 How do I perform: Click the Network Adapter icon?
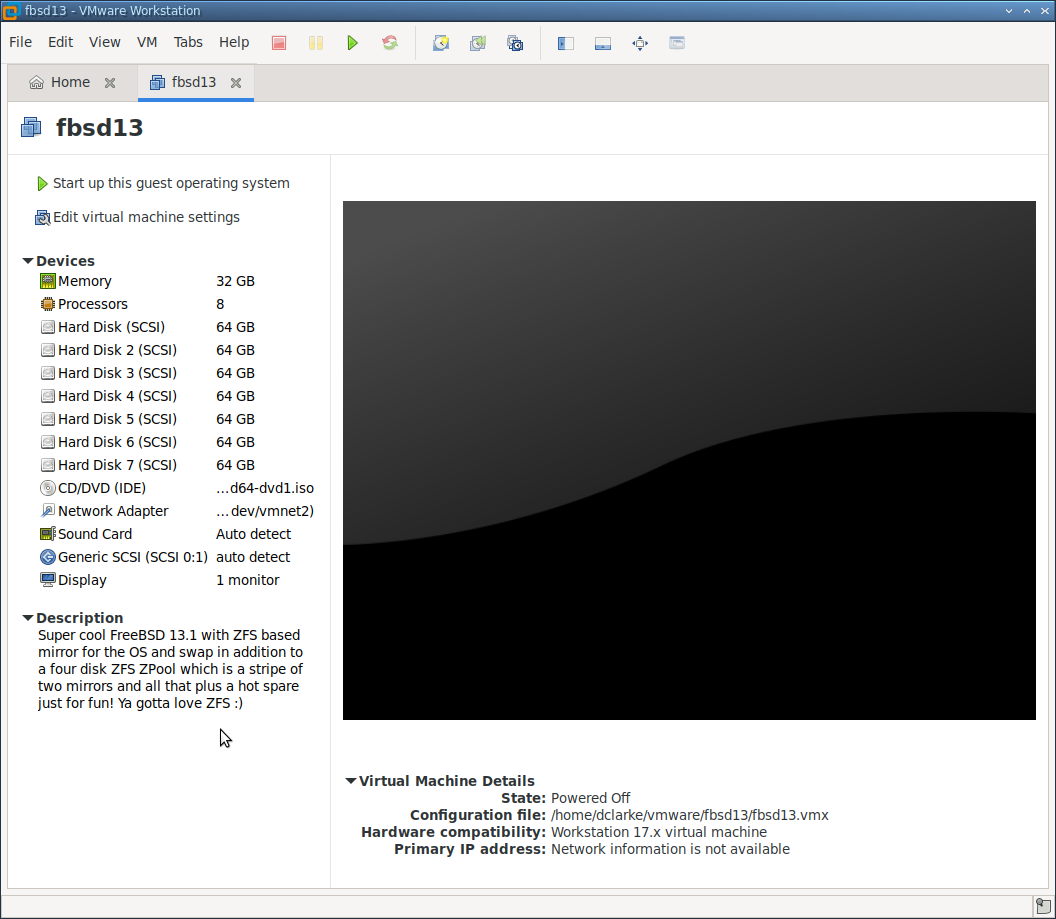point(48,511)
